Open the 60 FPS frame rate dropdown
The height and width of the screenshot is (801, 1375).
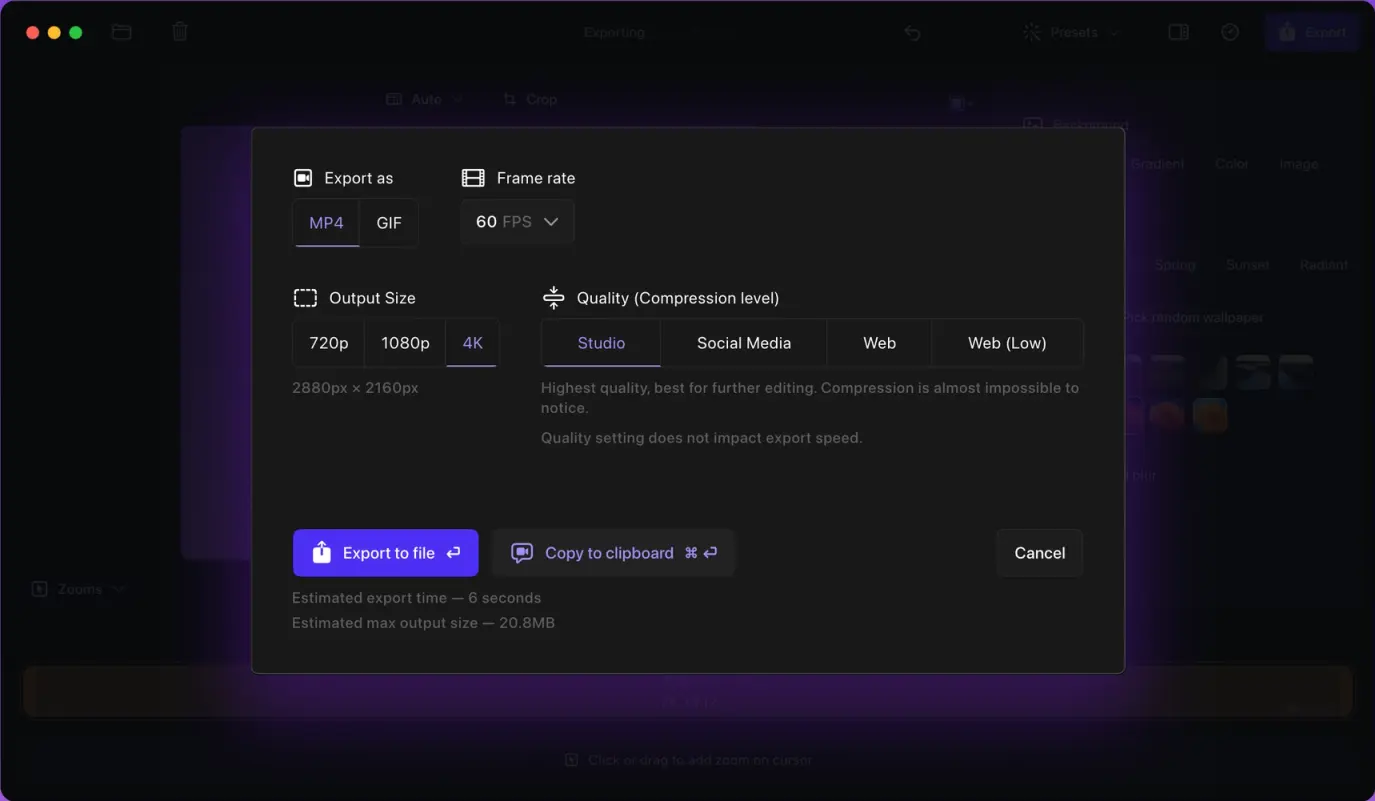click(517, 222)
